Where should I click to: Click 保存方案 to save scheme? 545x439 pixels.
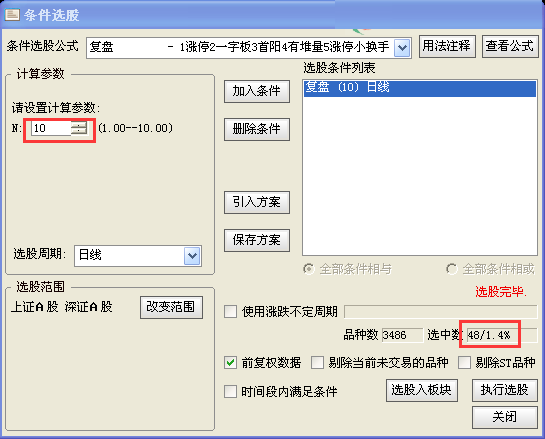257,240
